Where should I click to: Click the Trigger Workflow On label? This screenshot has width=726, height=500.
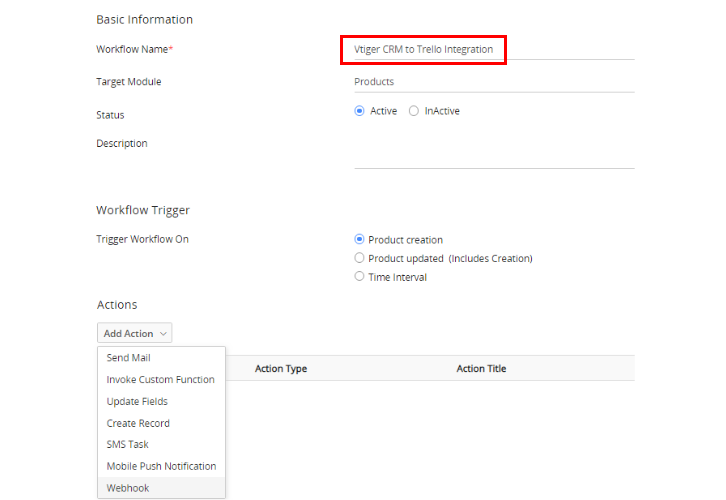pos(143,239)
